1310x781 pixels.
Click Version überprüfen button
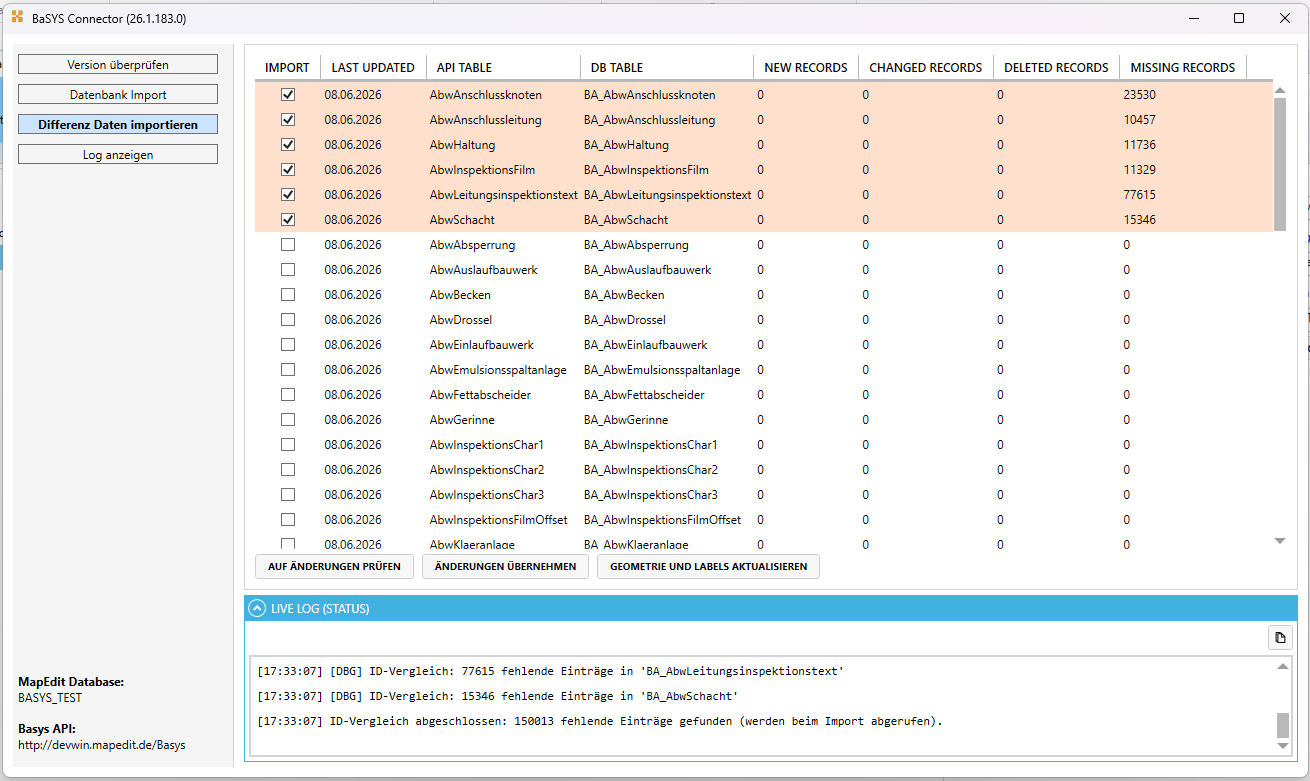click(118, 64)
